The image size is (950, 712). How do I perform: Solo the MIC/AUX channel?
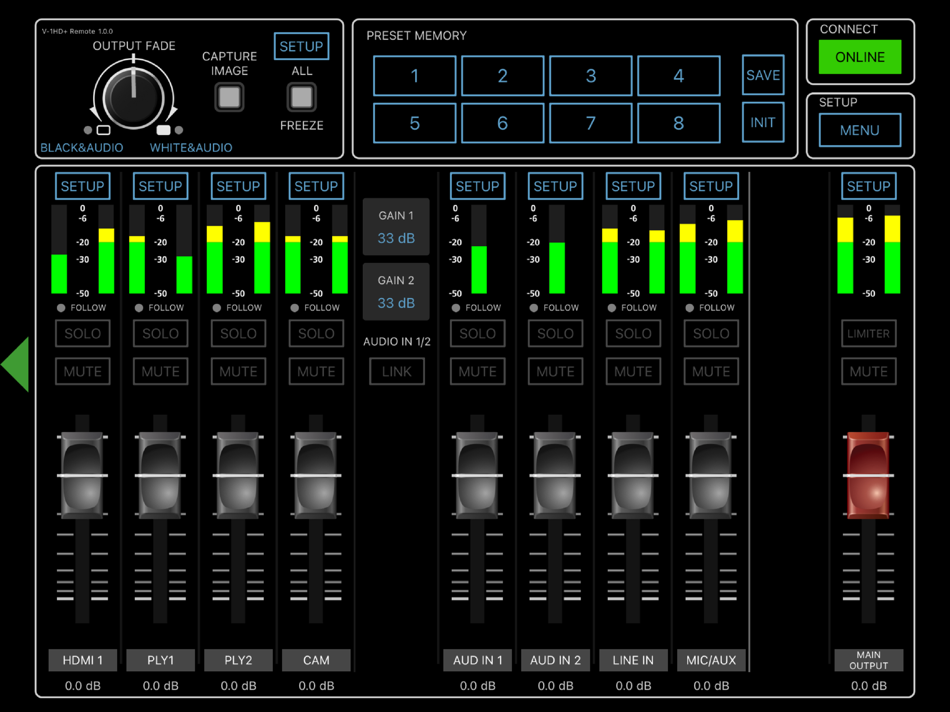point(711,333)
